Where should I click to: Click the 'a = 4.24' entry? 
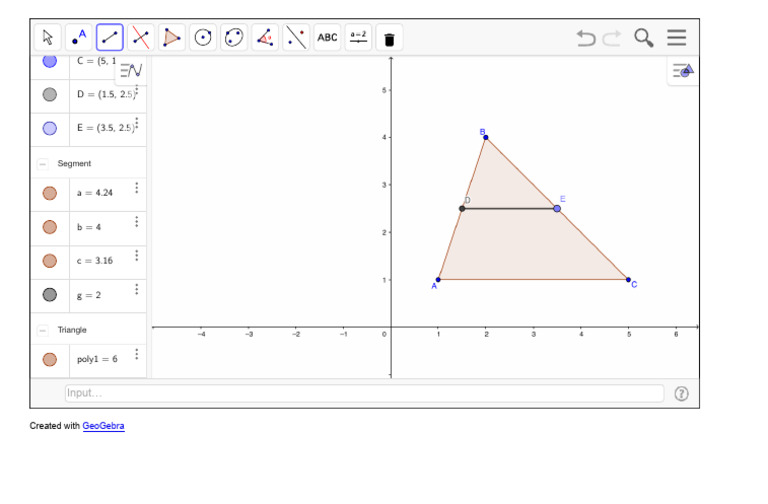tap(95, 193)
